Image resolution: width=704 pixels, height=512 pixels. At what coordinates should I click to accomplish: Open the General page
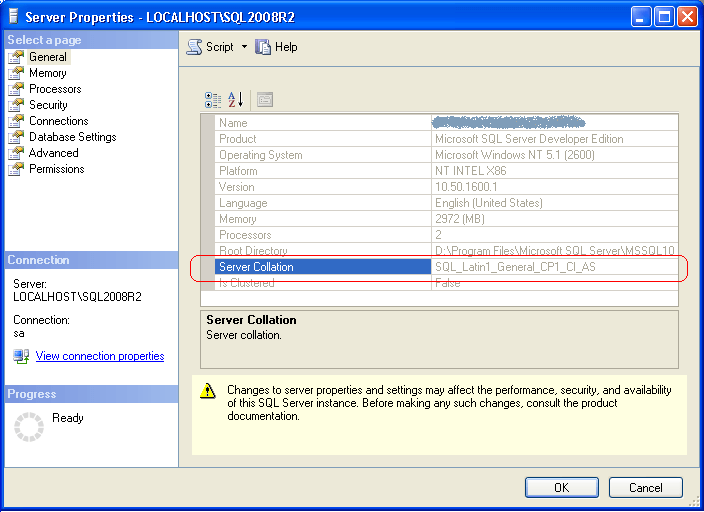(48, 57)
